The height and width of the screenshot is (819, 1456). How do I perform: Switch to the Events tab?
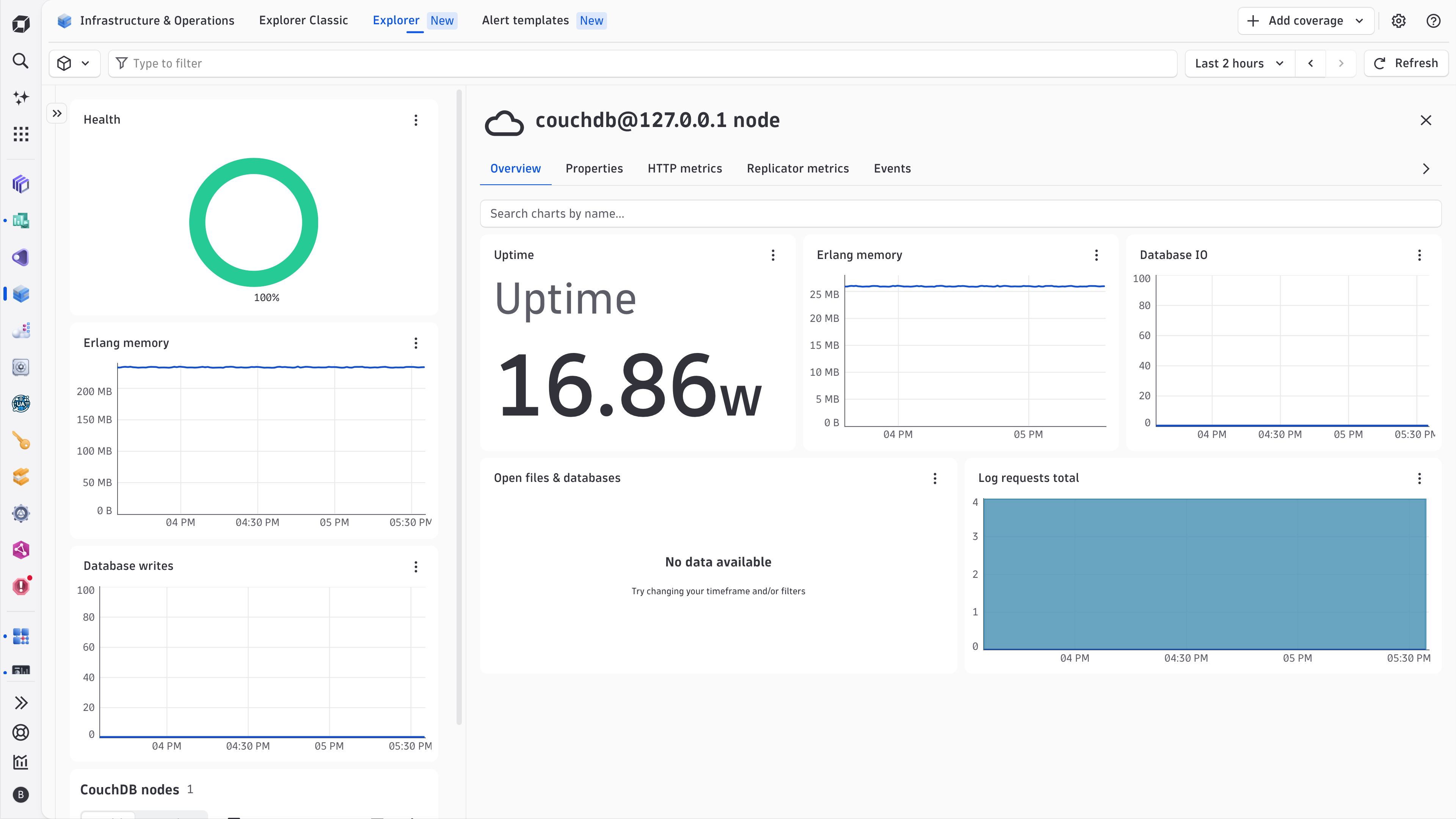tap(892, 169)
